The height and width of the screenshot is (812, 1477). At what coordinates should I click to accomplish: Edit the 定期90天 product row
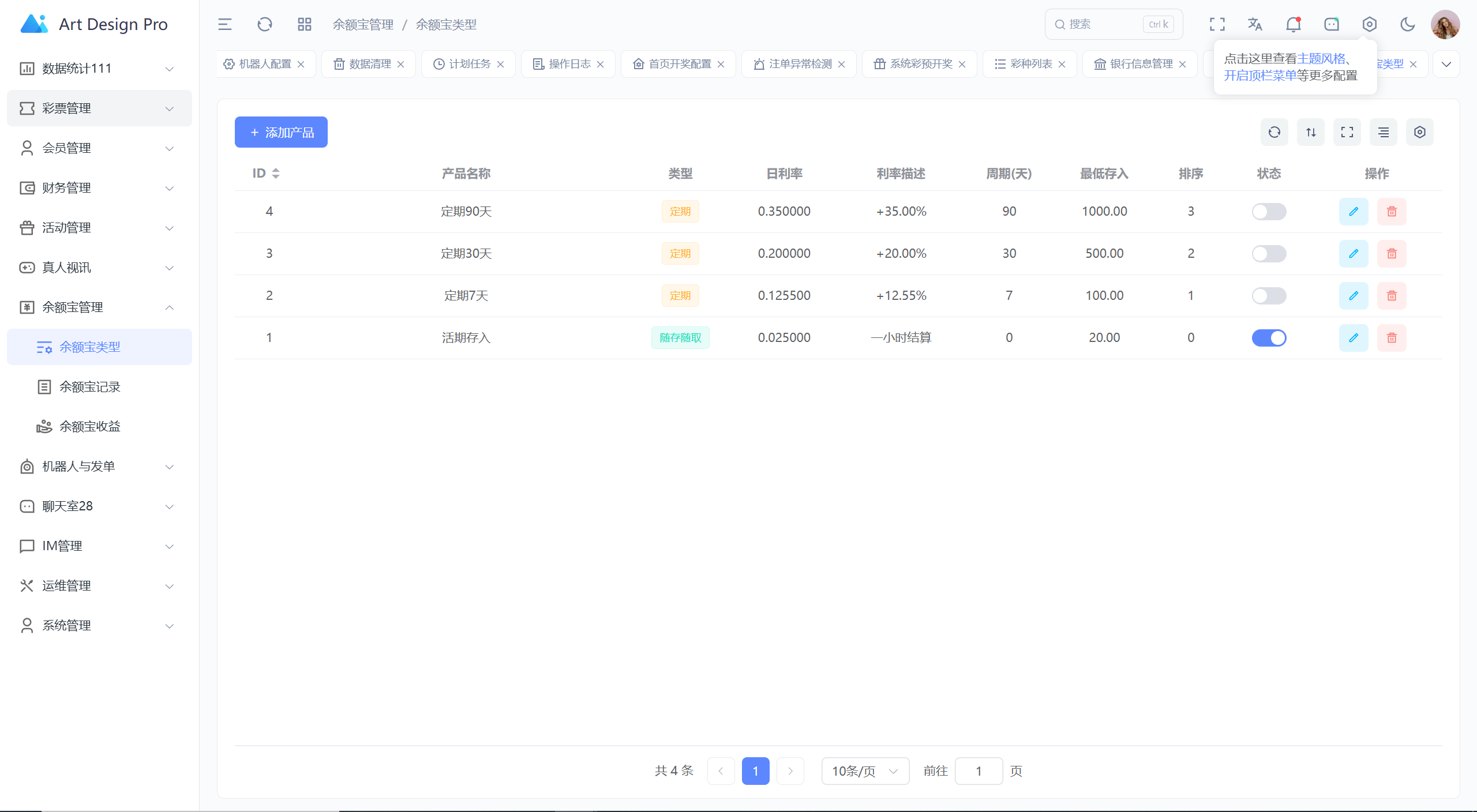[x=1354, y=212]
